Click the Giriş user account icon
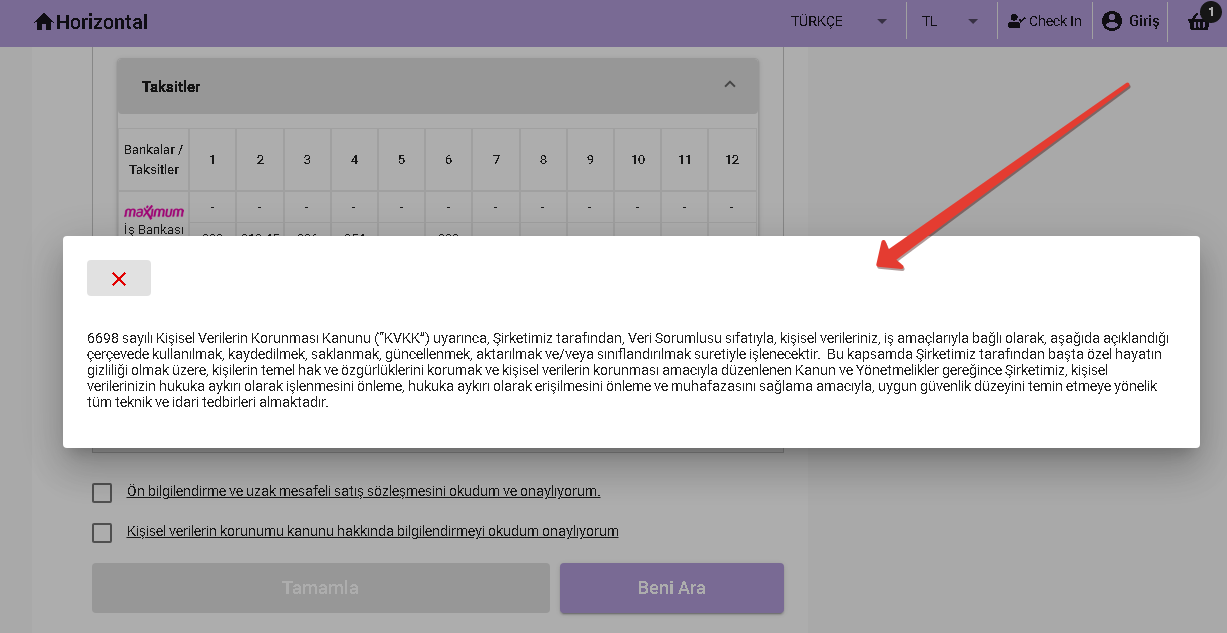The image size is (1227, 633). point(1112,21)
